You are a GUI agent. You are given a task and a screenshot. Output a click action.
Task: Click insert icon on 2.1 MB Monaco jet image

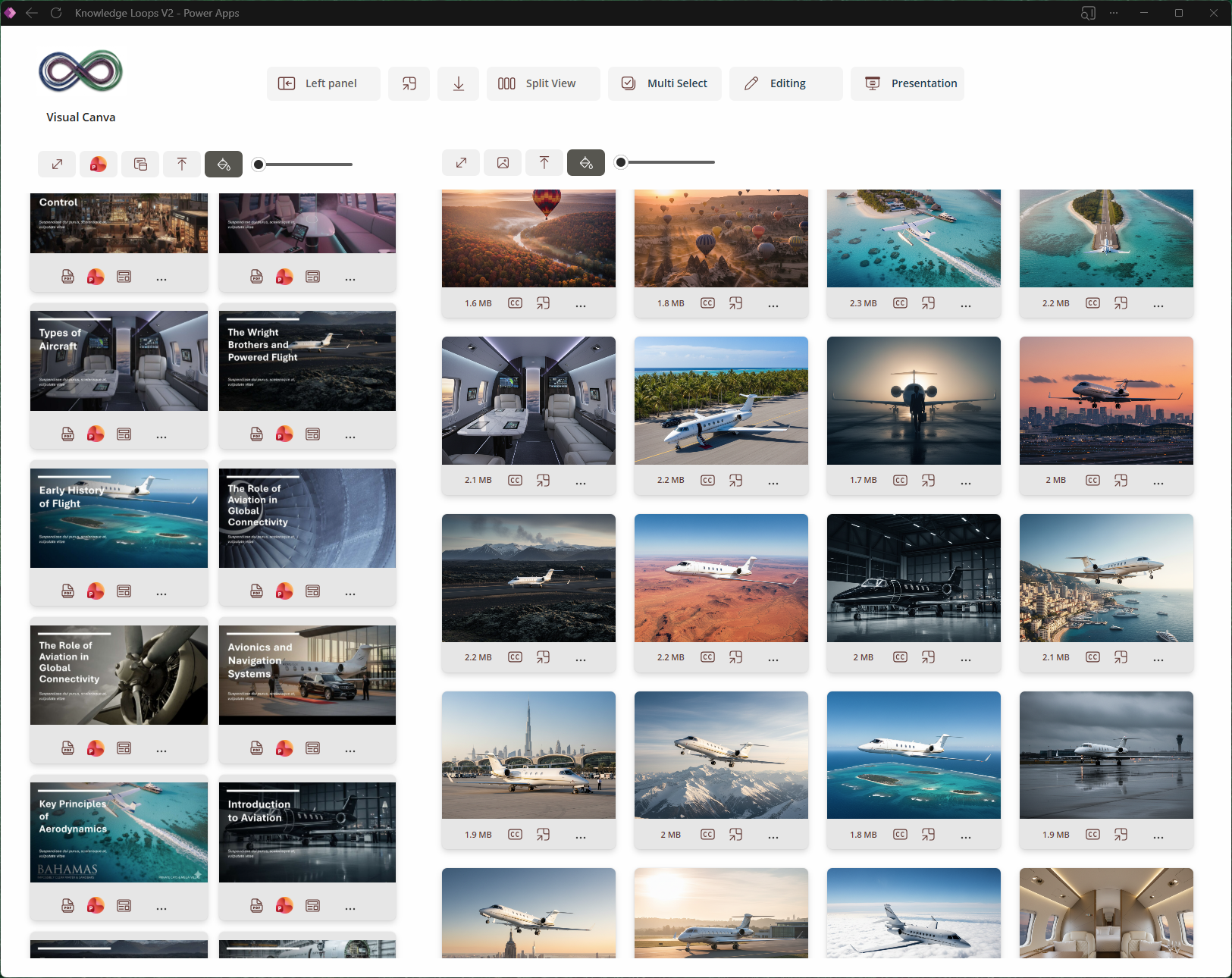coord(1121,657)
